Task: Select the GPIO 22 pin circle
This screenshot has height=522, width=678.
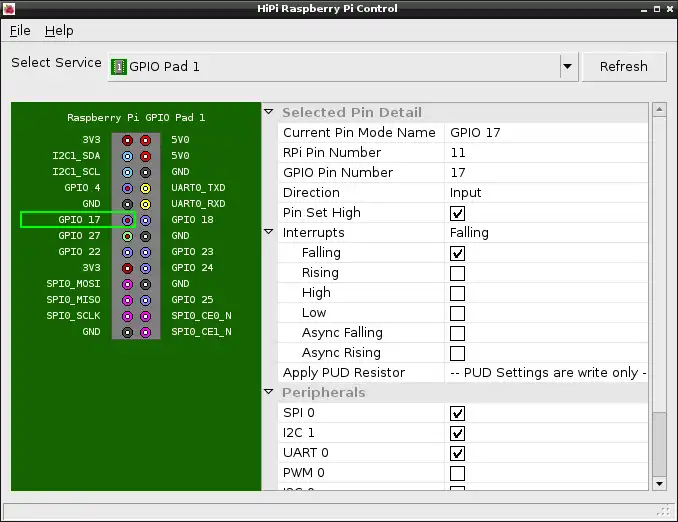Action: click(127, 252)
